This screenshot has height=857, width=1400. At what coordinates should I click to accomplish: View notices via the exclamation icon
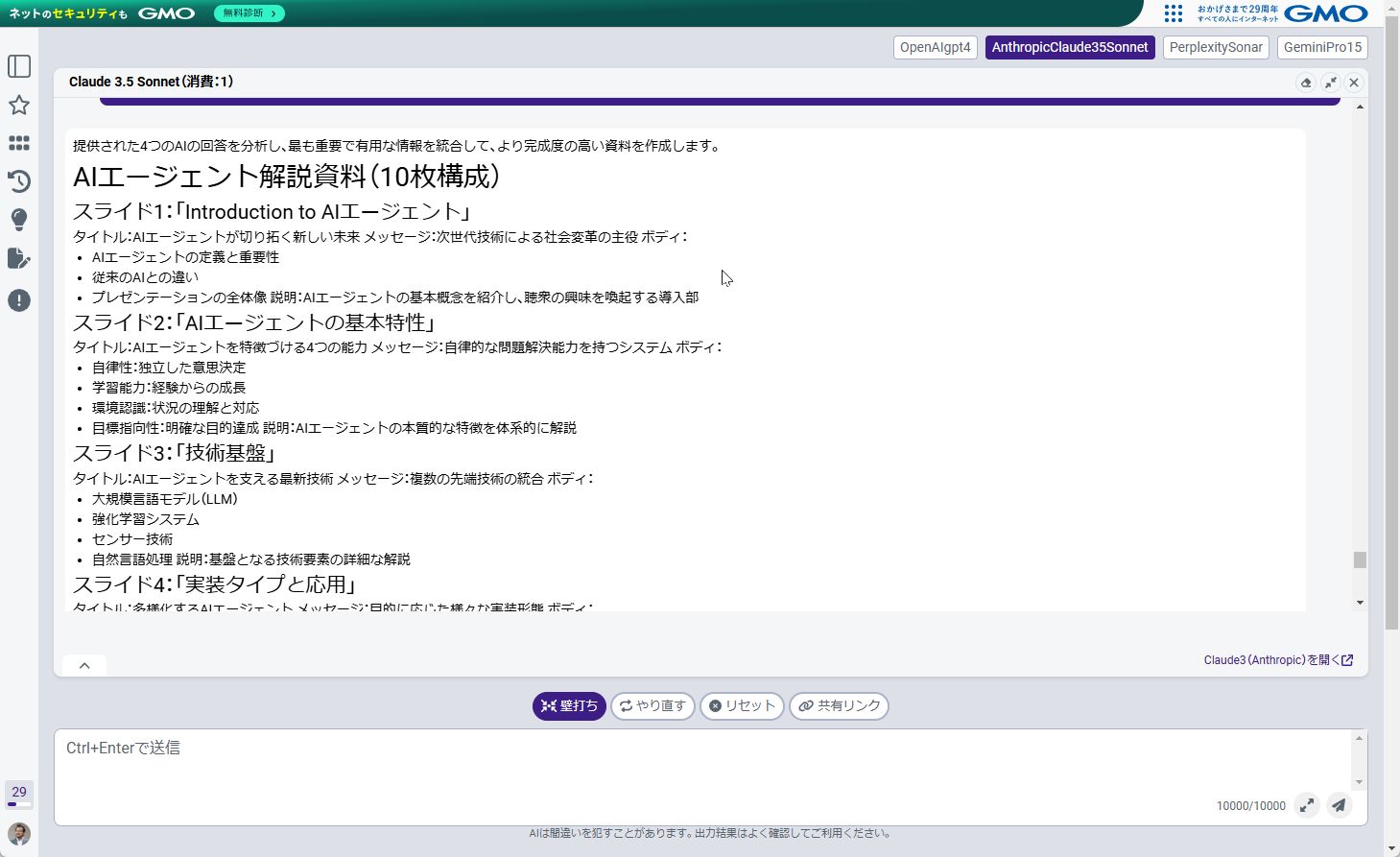19,300
